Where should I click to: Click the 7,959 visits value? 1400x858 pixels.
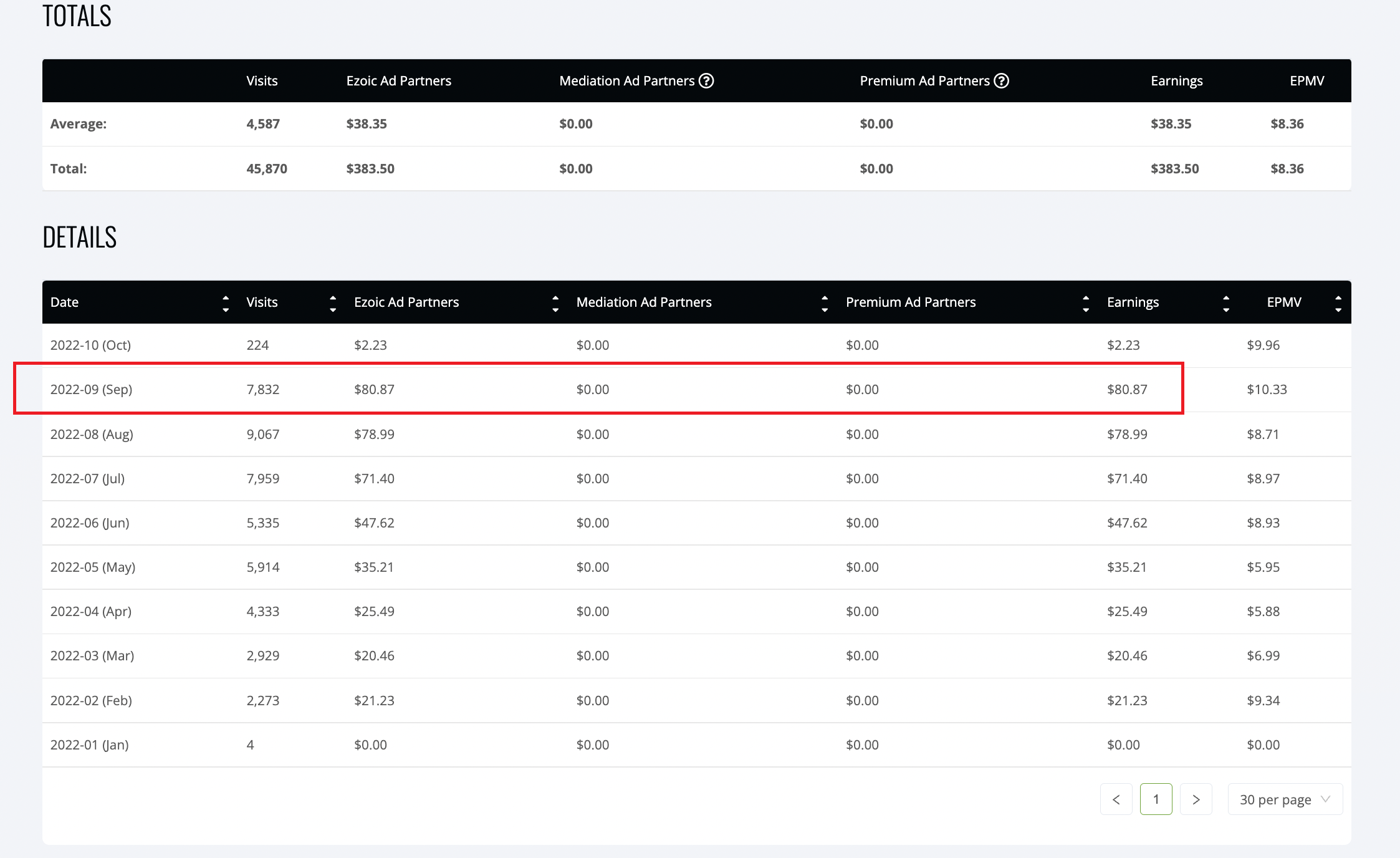click(263, 479)
